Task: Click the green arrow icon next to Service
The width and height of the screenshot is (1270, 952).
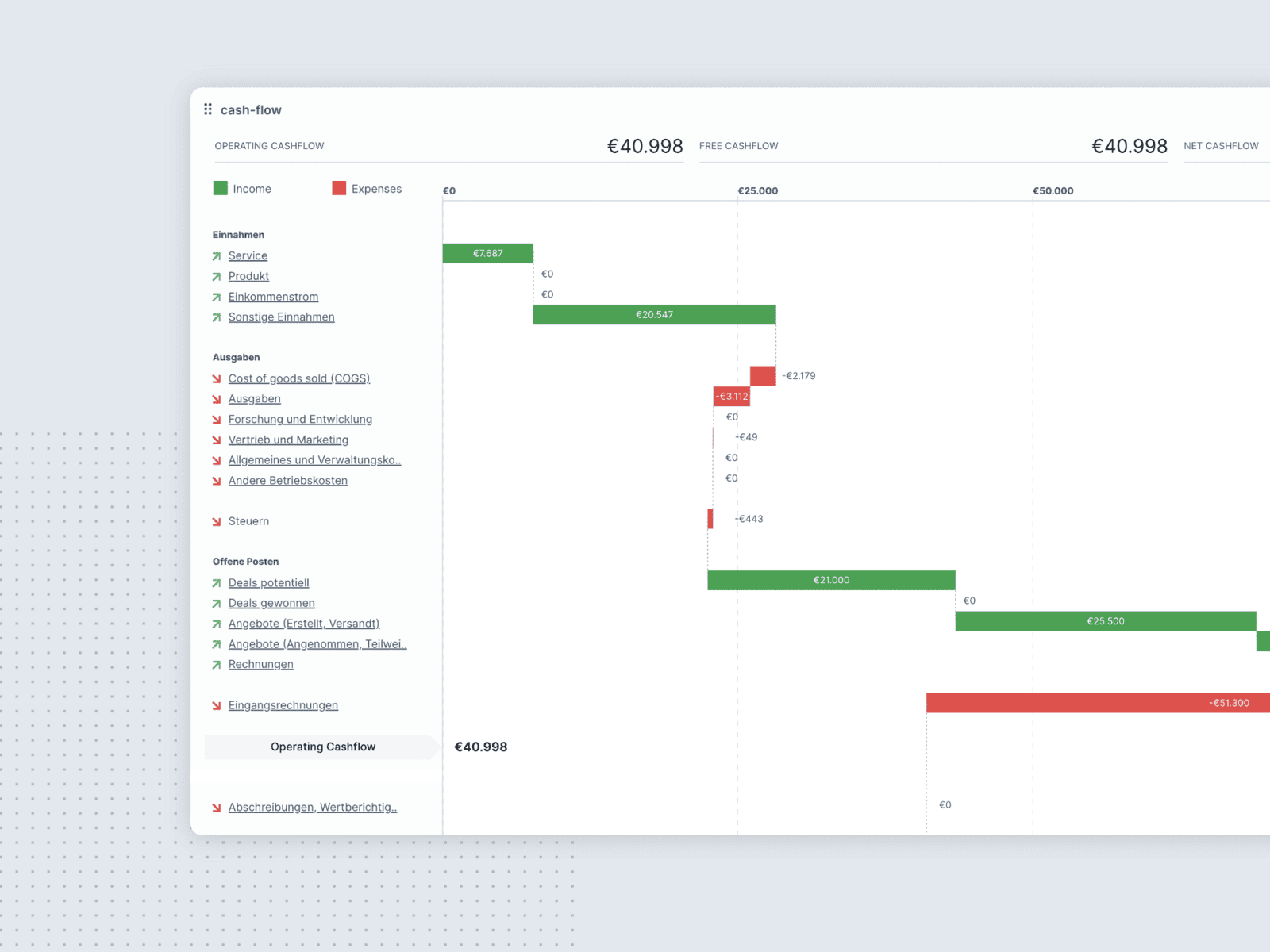Action: pyautogui.click(x=217, y=256)
